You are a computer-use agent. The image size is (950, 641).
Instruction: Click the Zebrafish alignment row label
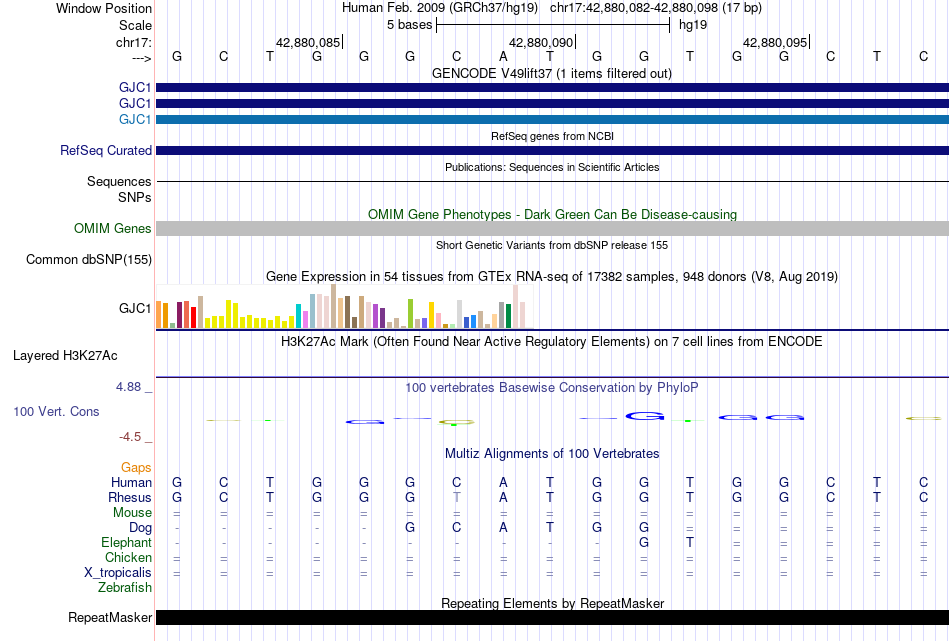pyautogui.click(x=125, y=587)
